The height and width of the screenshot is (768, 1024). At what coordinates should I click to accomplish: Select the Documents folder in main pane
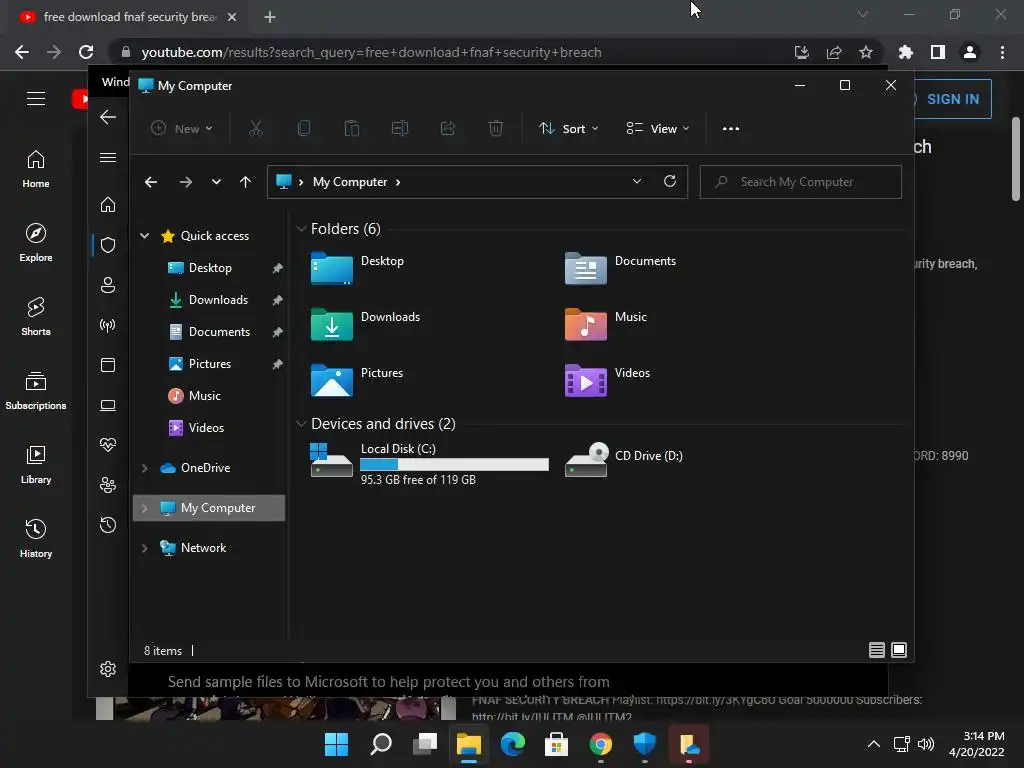[x=620, y=268]
